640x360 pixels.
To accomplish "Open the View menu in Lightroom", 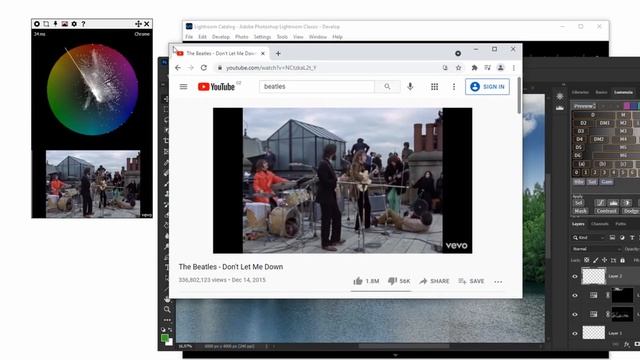I will [298, 37].
